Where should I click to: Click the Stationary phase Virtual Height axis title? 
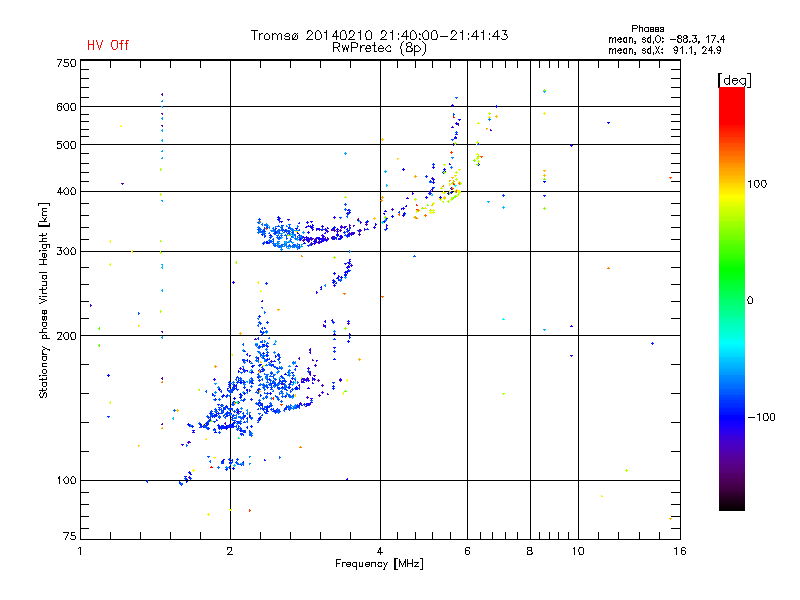click(44, 300)
